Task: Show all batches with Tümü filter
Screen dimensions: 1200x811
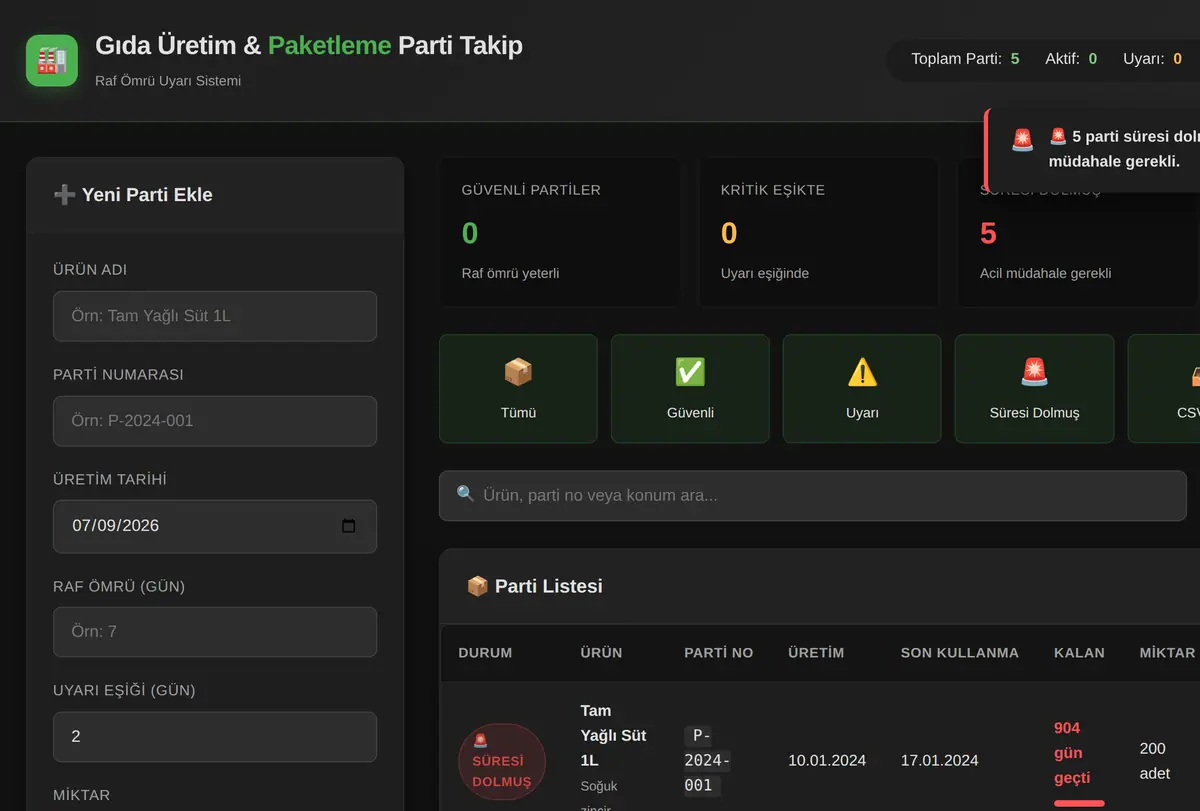Action: coord(518,388)
